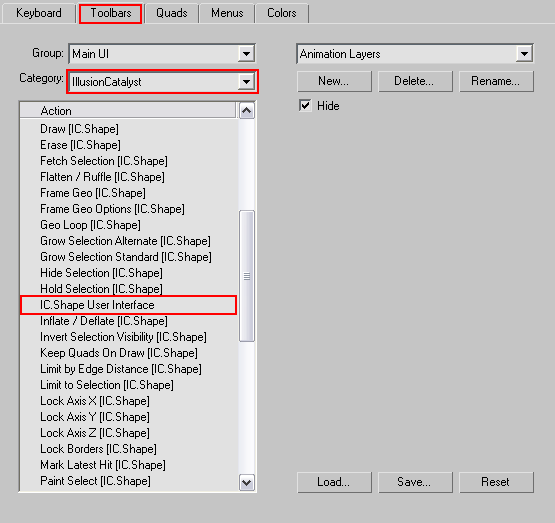Switch to the Toolbars tab
This screenshot has height=523, width=555.
[x=110, y=14]
